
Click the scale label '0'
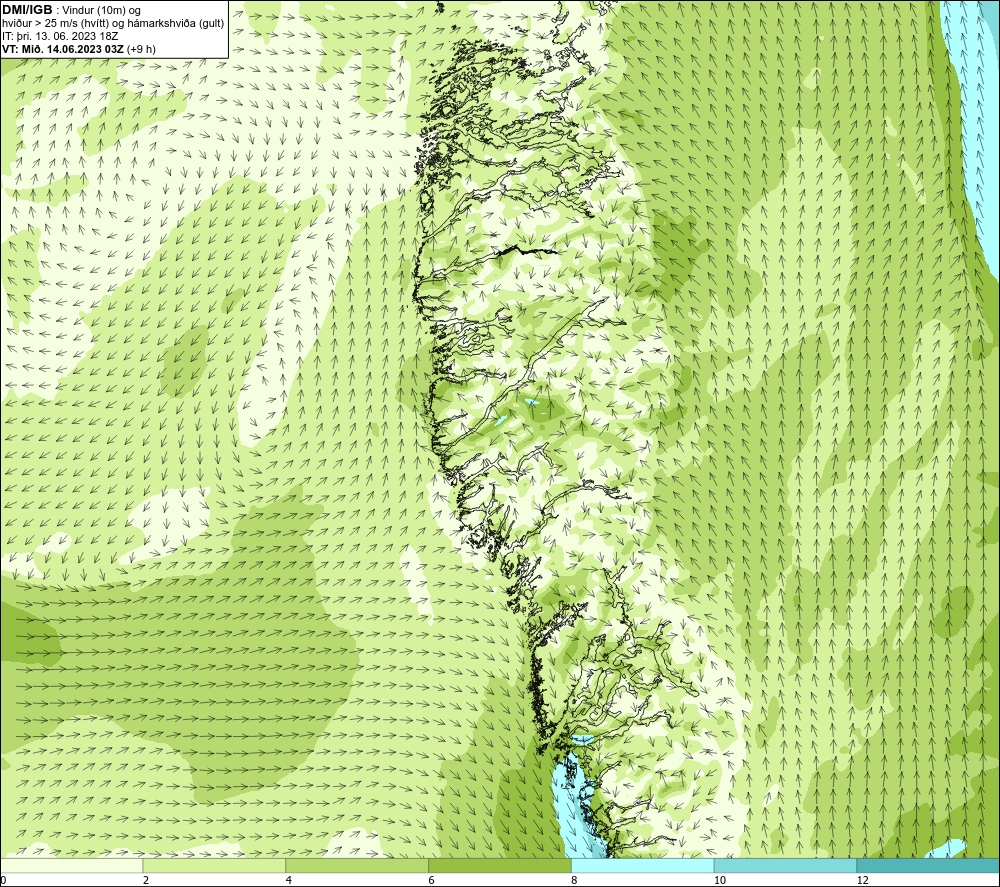(x=4, y=880)
